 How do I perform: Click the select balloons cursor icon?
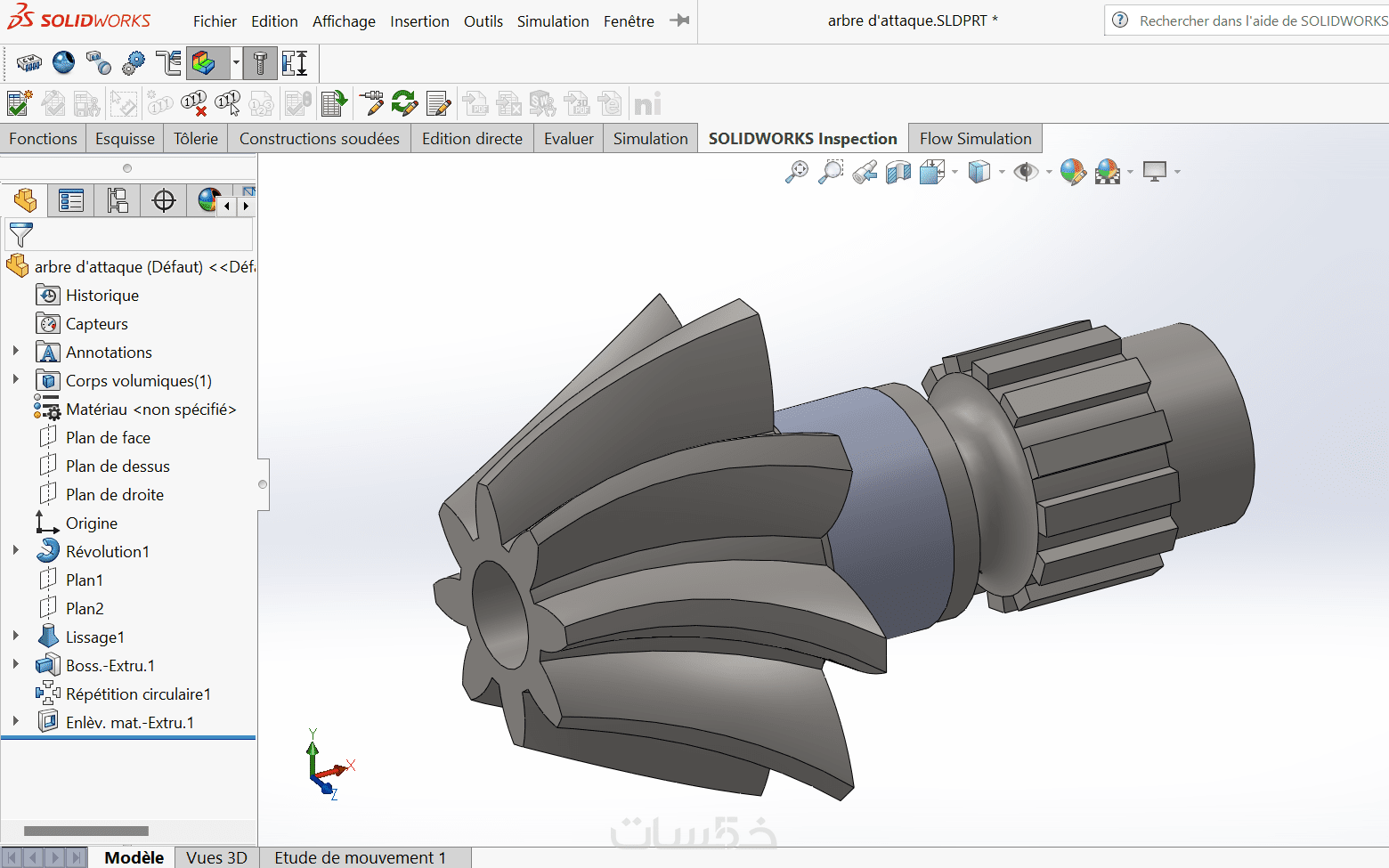point(228,103)
